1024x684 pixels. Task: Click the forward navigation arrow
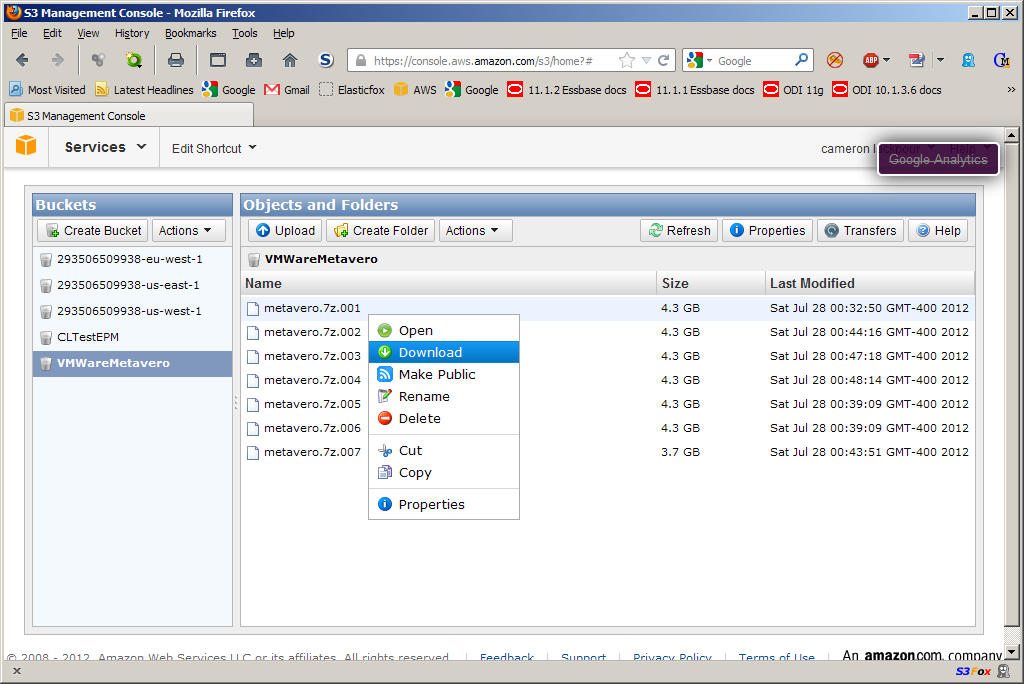[x=57, y=60]
